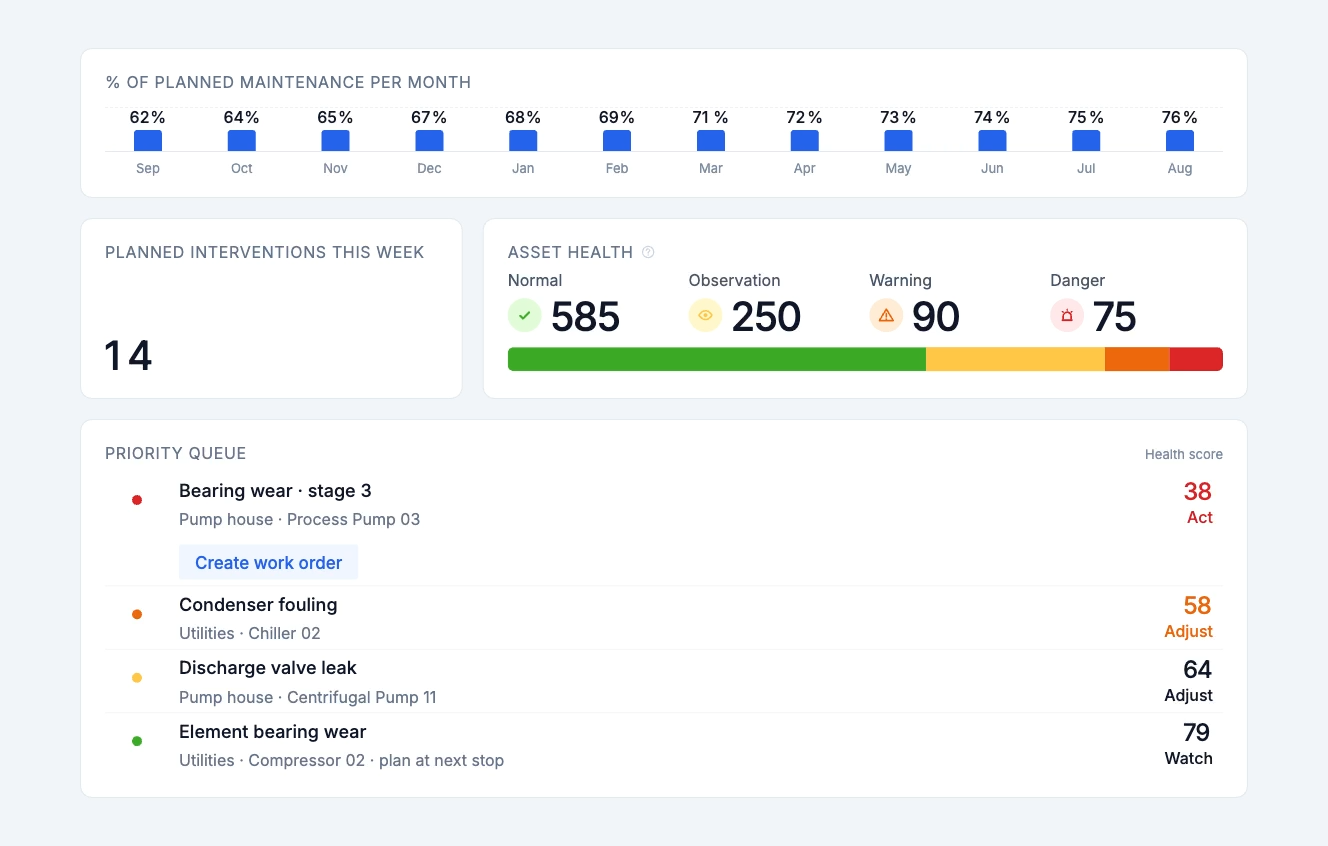Click the yellow eye Observation icon

(705, 316)
